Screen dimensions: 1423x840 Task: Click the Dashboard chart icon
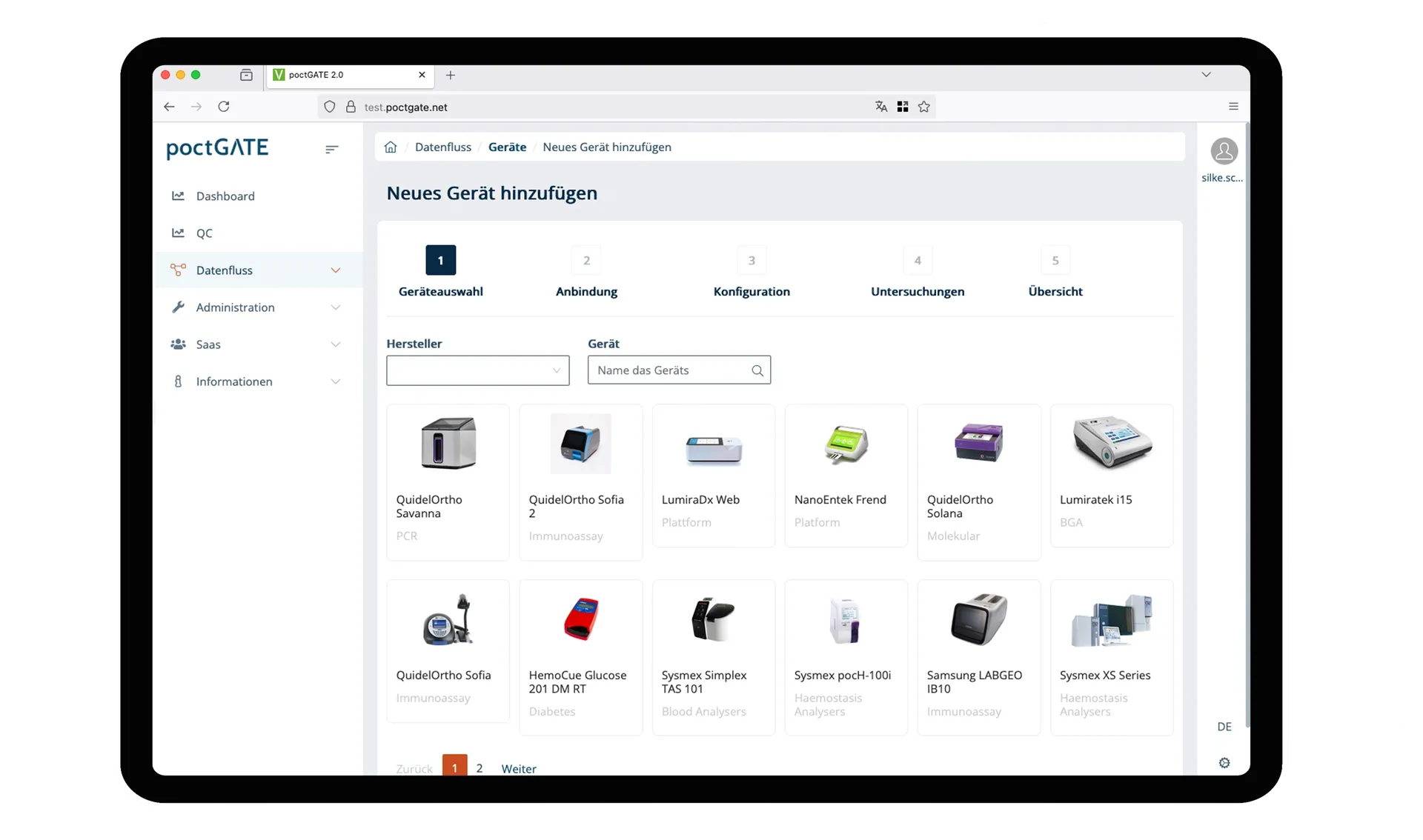click(x=178, y=196)
